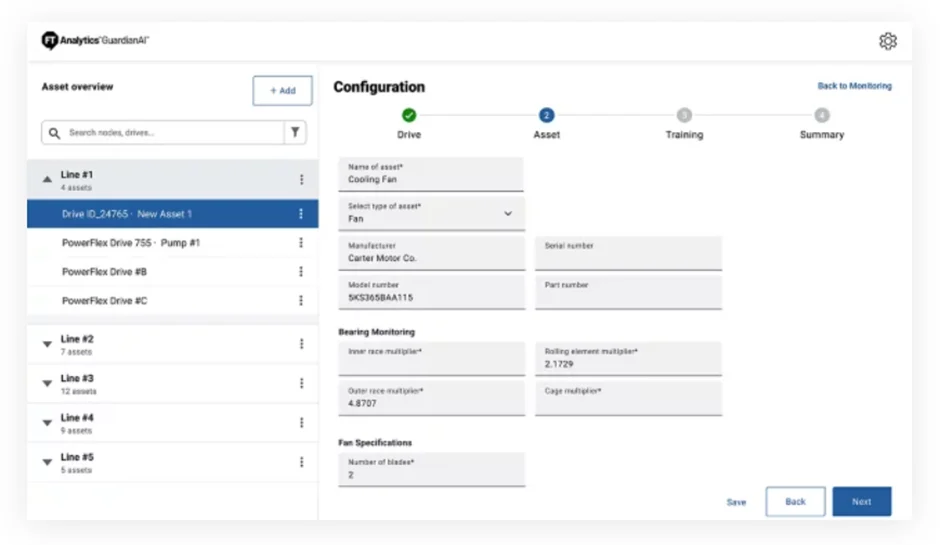Click the Next button
The width and height of the screenshot is (940, 545).
861,502
